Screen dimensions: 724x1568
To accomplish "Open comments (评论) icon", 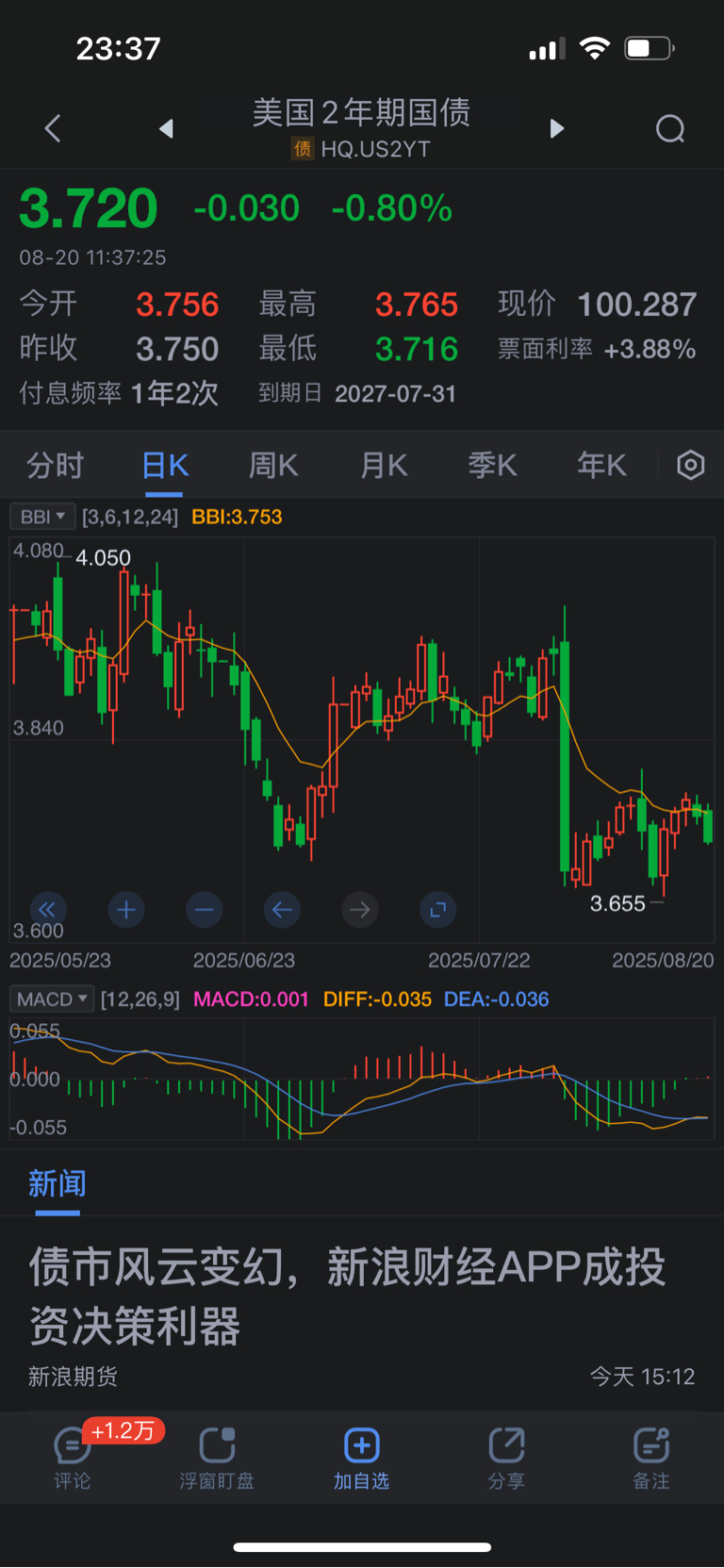I will tap(73, 1458).
